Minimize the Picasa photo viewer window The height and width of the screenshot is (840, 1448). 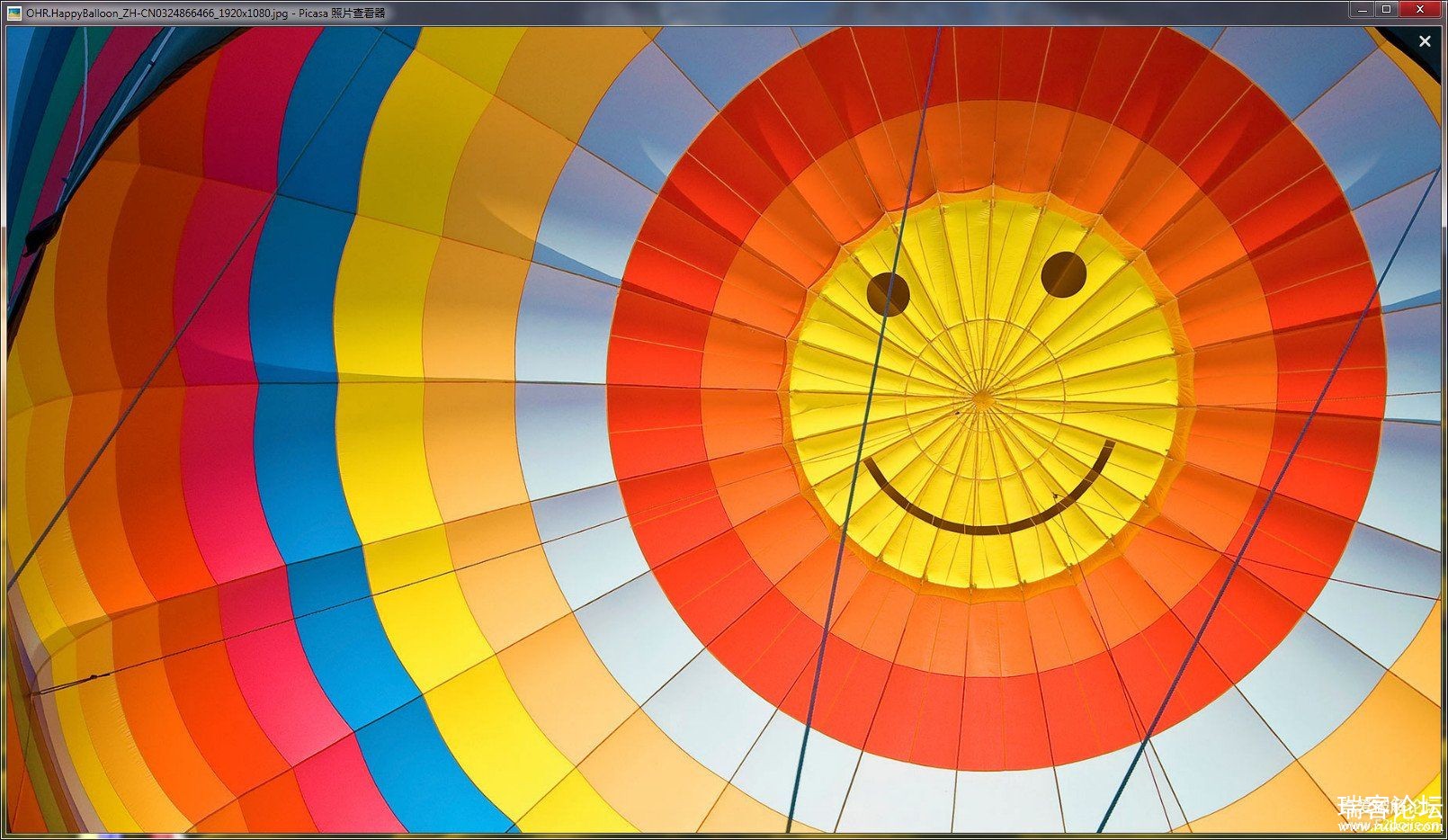1362,10
